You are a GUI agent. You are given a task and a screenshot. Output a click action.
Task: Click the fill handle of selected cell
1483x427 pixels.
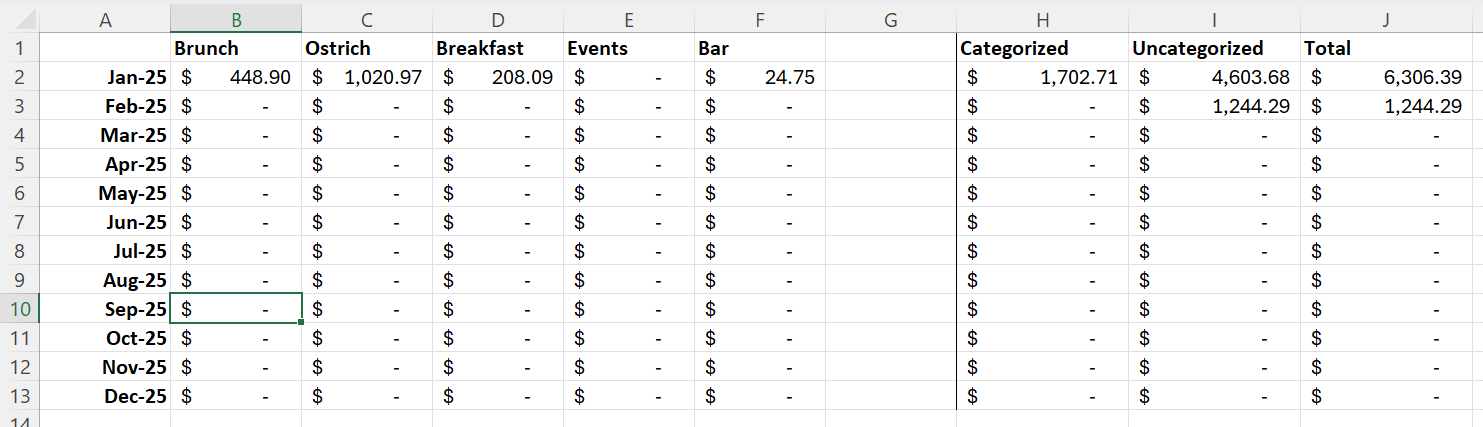click(301, 323)
